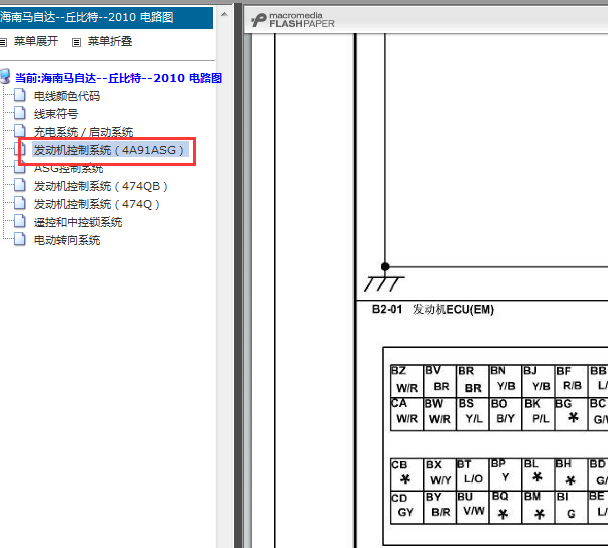Click the 菜单展开 expand-menu link
Viewport: 608px width, 548px height.
click(x=36, y=41)
